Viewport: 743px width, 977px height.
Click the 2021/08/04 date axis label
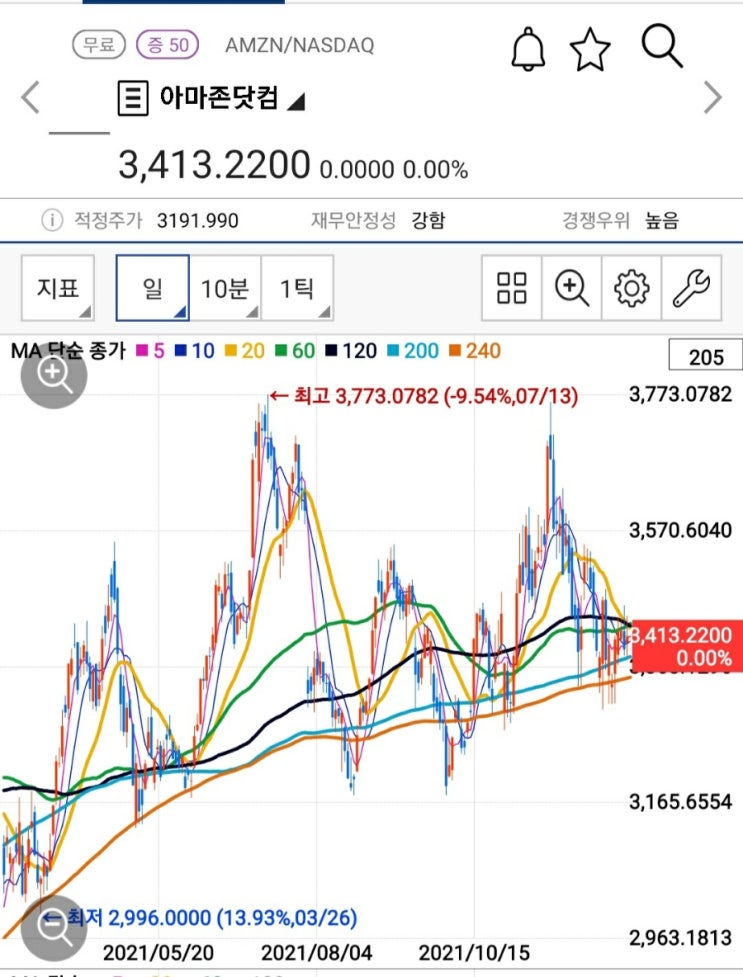pyautogui.click(x=317, y=953)
